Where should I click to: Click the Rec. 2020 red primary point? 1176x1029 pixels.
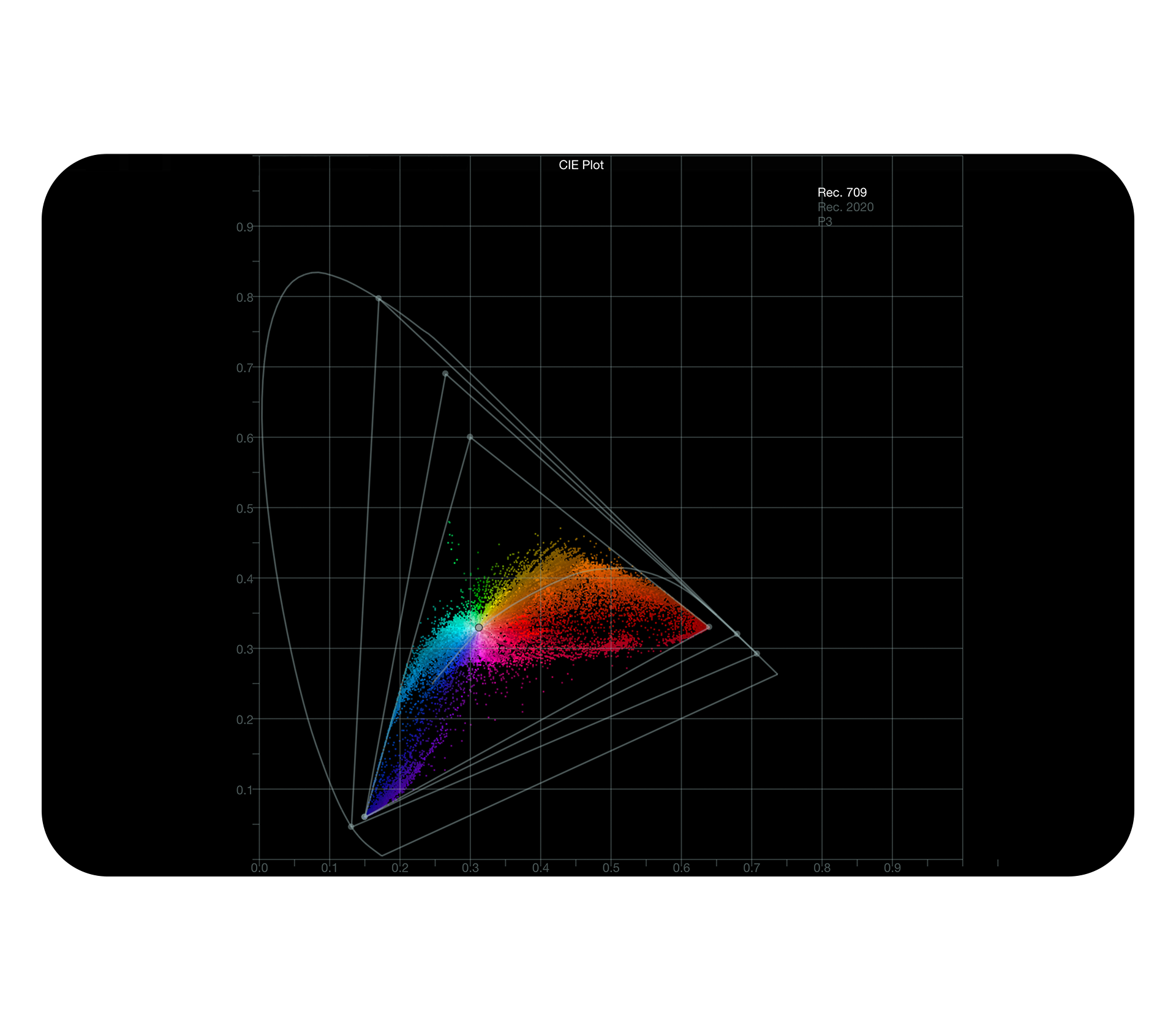757,654
